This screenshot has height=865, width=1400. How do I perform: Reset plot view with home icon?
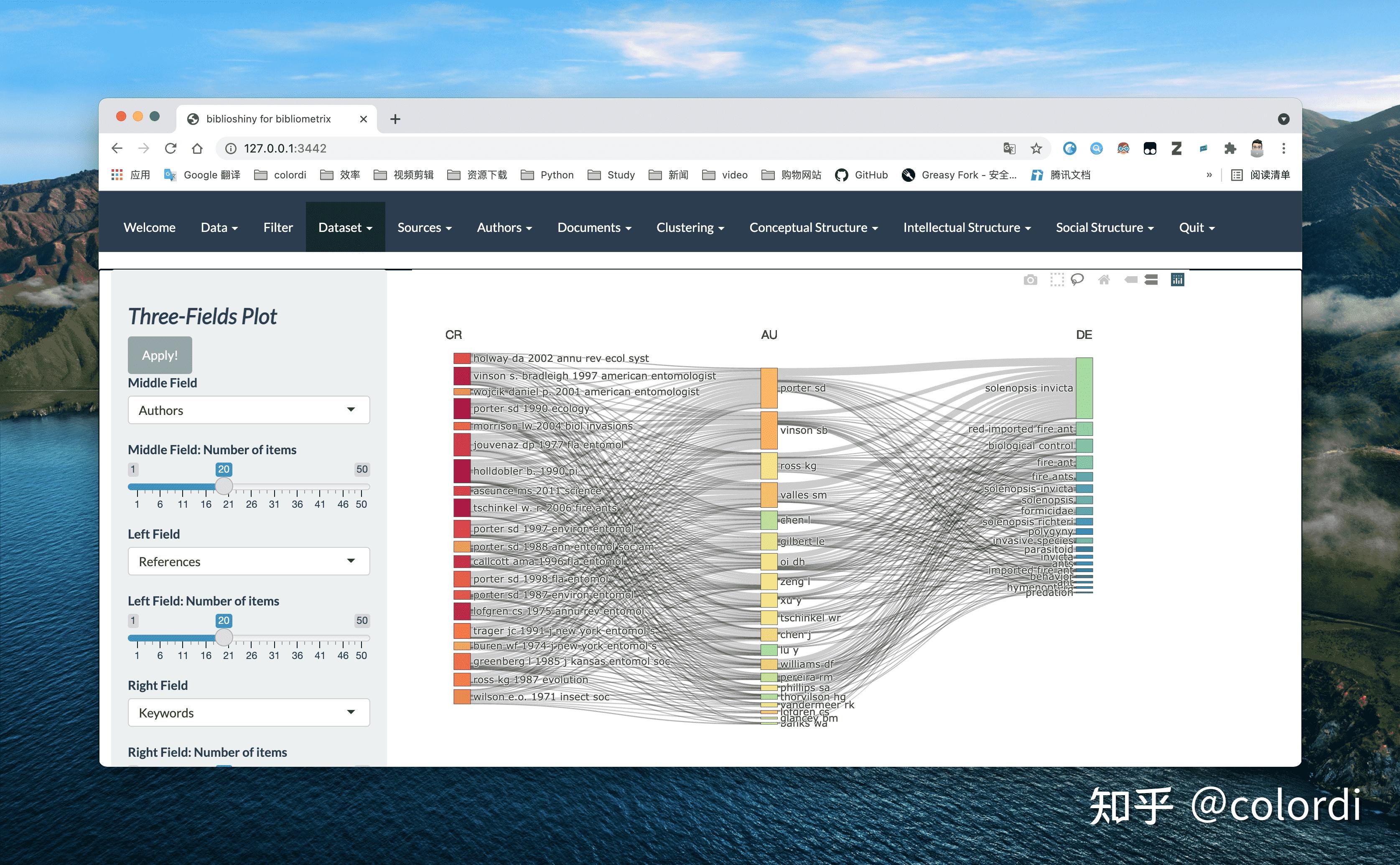coord(1104,280)
